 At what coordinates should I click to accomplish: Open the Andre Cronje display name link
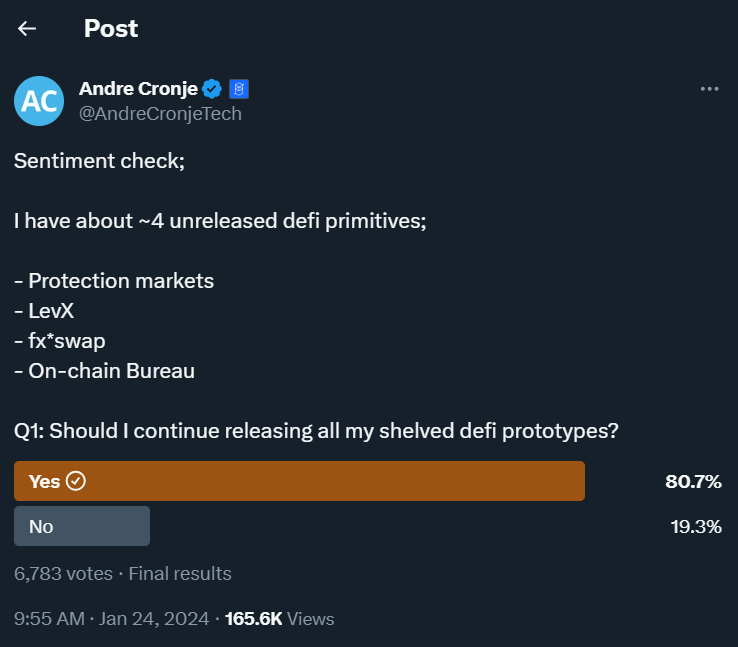coord(139,89)
